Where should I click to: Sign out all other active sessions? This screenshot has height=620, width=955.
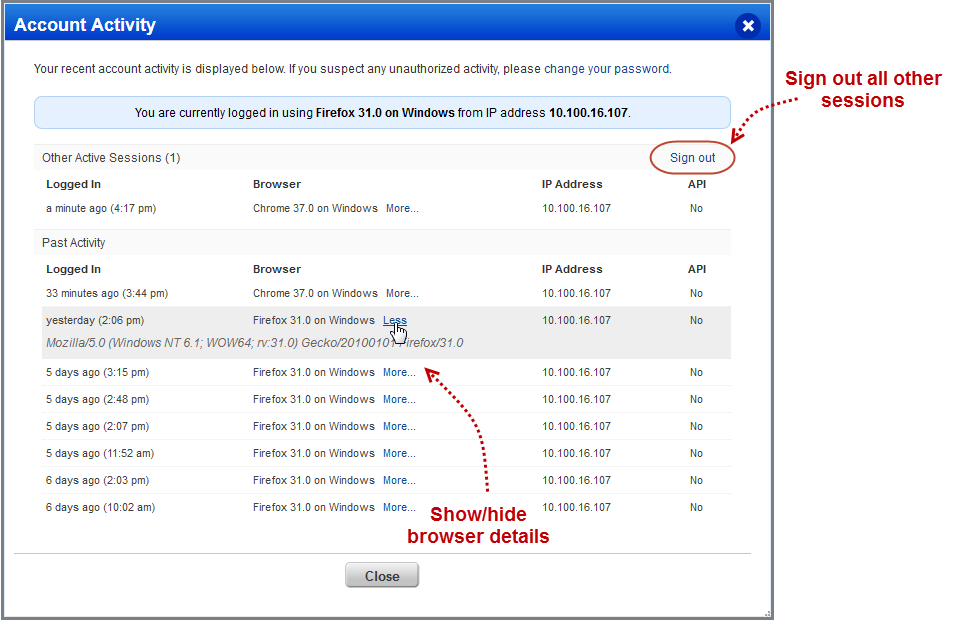692,157
